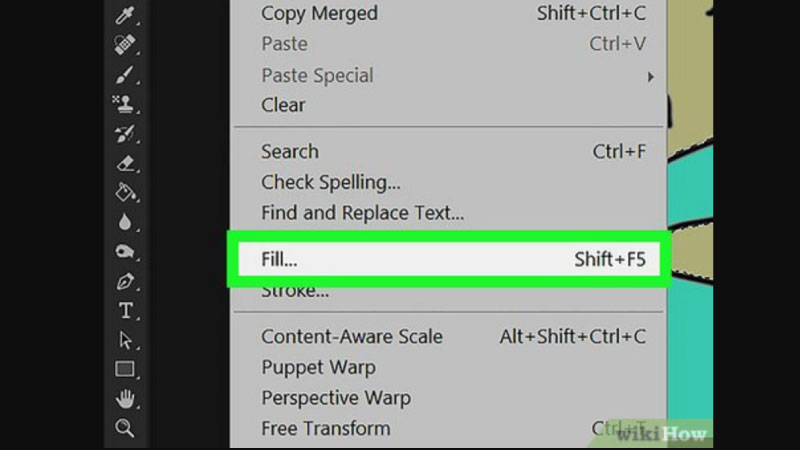This screenshot has width=800, height=450.
Task: Select the Horizontal Type tool
Action: pyautogui.click(x=126, y=311)
